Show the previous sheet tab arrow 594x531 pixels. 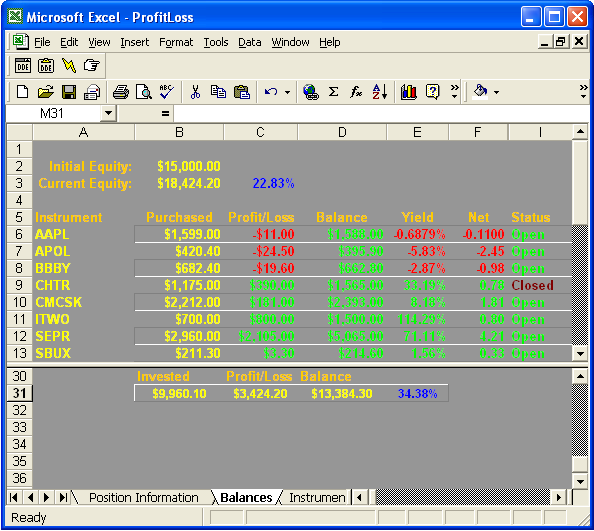[30, 497]
